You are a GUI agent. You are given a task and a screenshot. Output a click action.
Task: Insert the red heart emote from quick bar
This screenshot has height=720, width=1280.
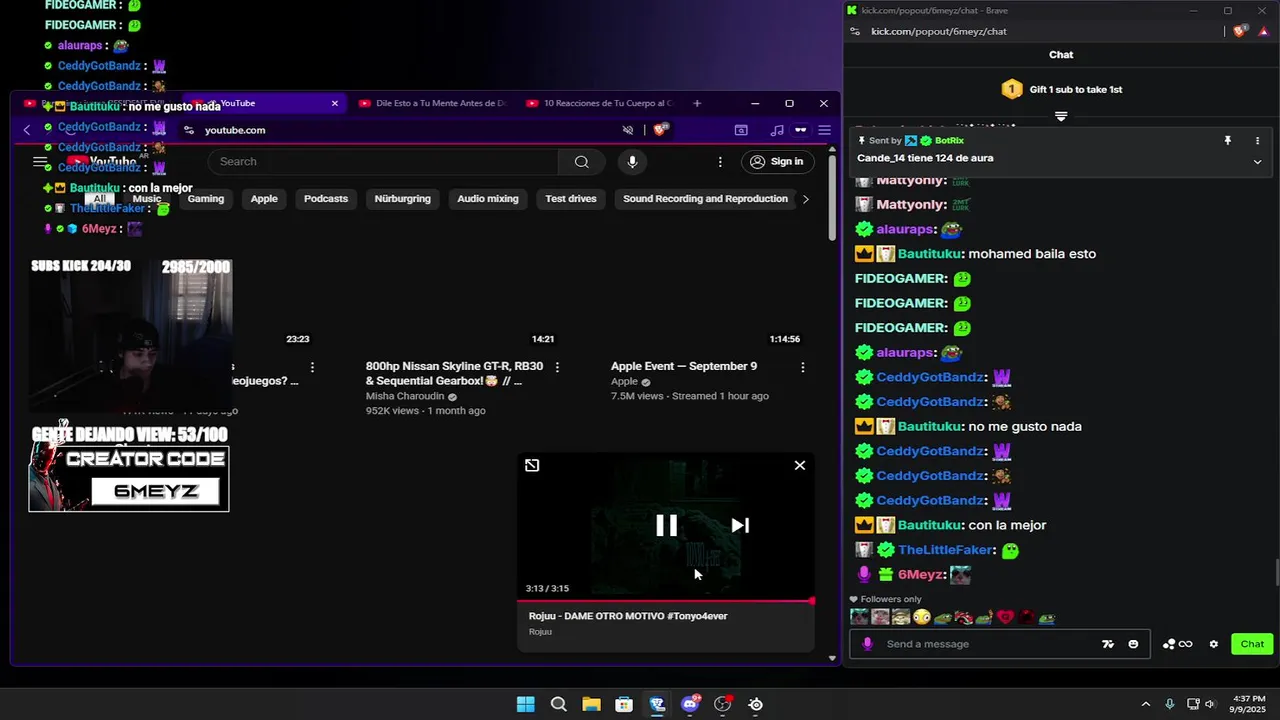1005,617
